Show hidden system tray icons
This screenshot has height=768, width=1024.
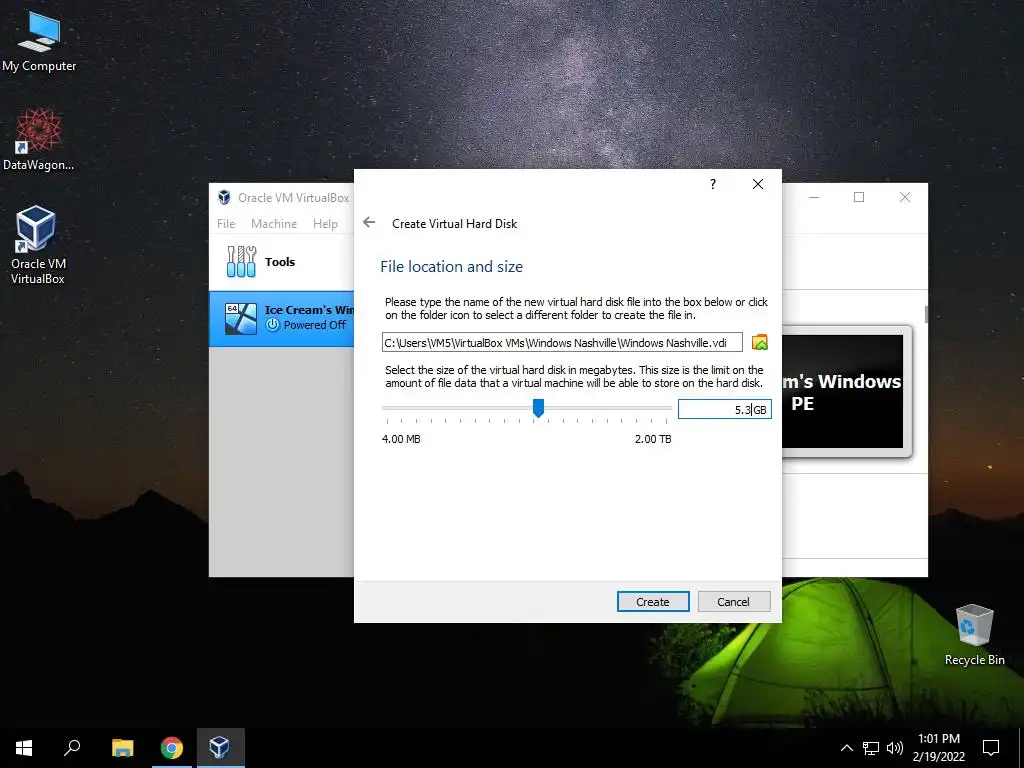(846, 748)
